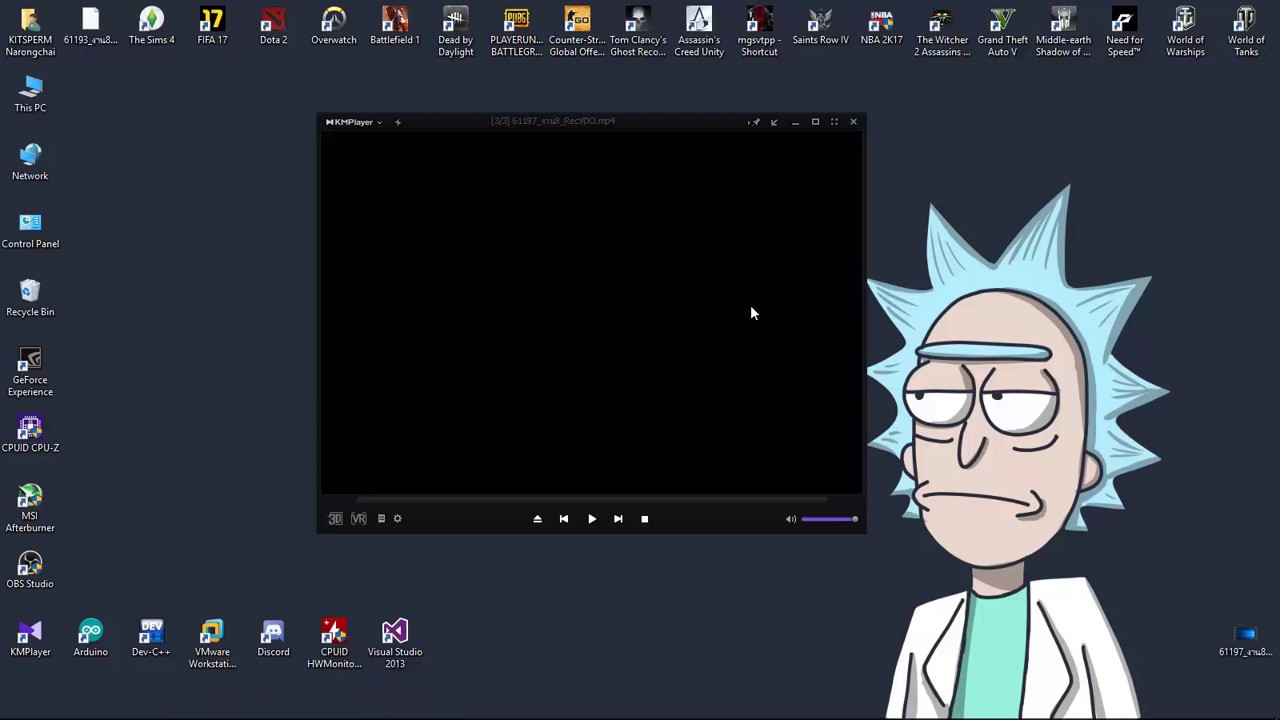The image size is (1280, 720).
Task: Pin KMPlayer window on top
Action: coord(754,122)
